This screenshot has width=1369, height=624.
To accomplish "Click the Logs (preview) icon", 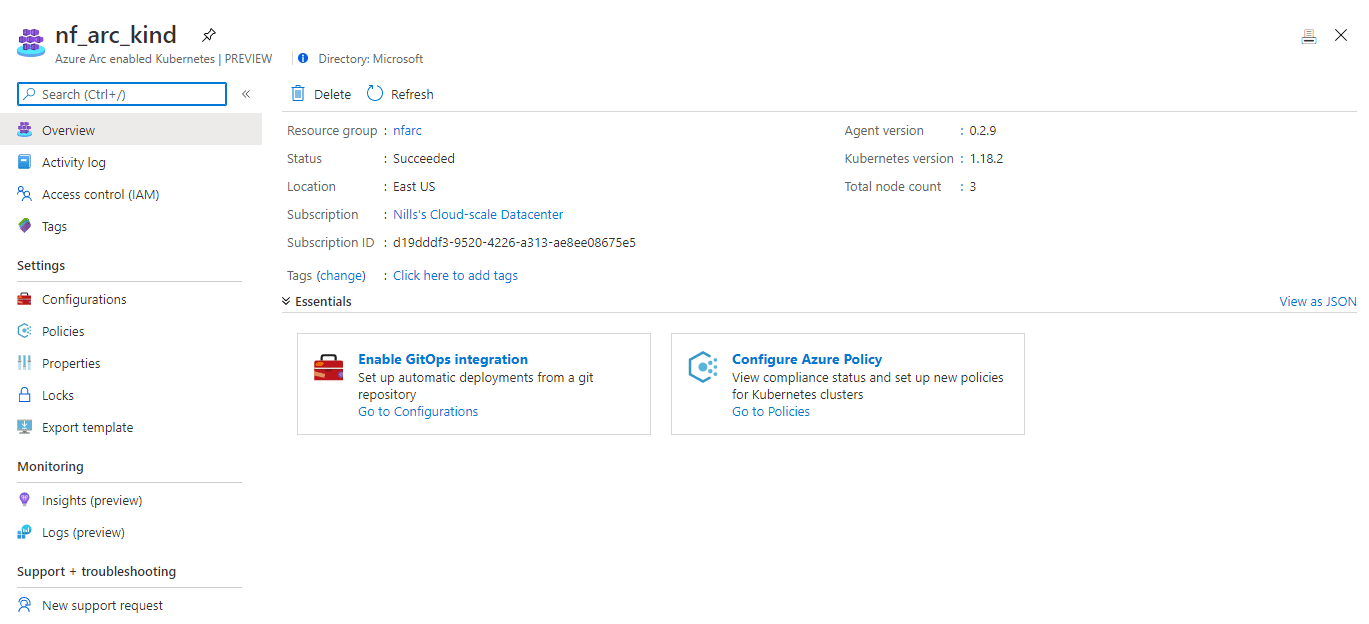I will (x=24, y=531).
